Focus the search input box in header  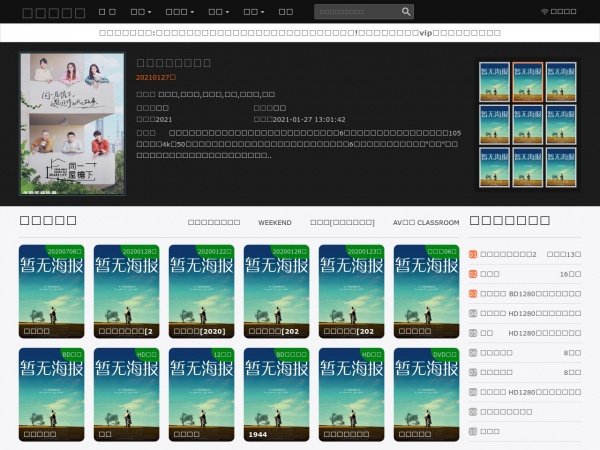357,12
